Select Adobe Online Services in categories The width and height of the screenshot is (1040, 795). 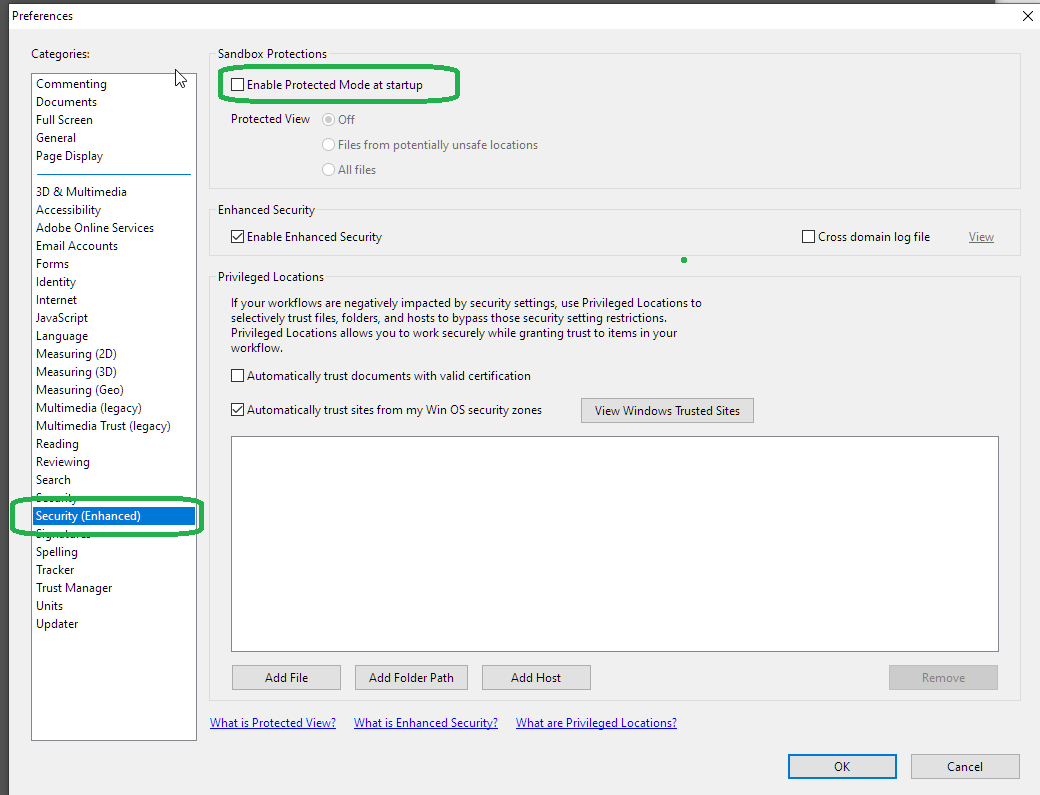coord(95,228)
